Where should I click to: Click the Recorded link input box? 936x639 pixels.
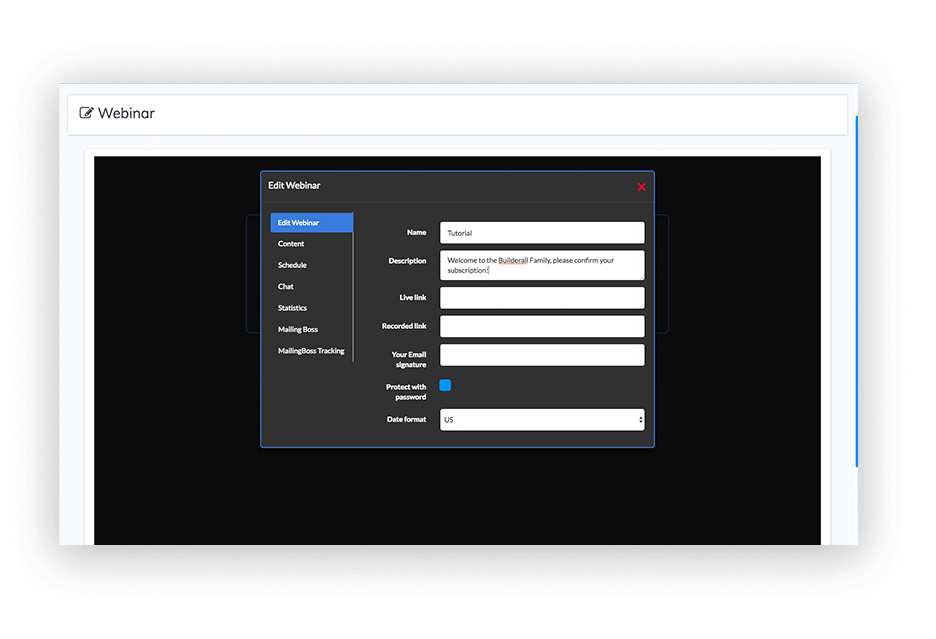tap(541, 326)
